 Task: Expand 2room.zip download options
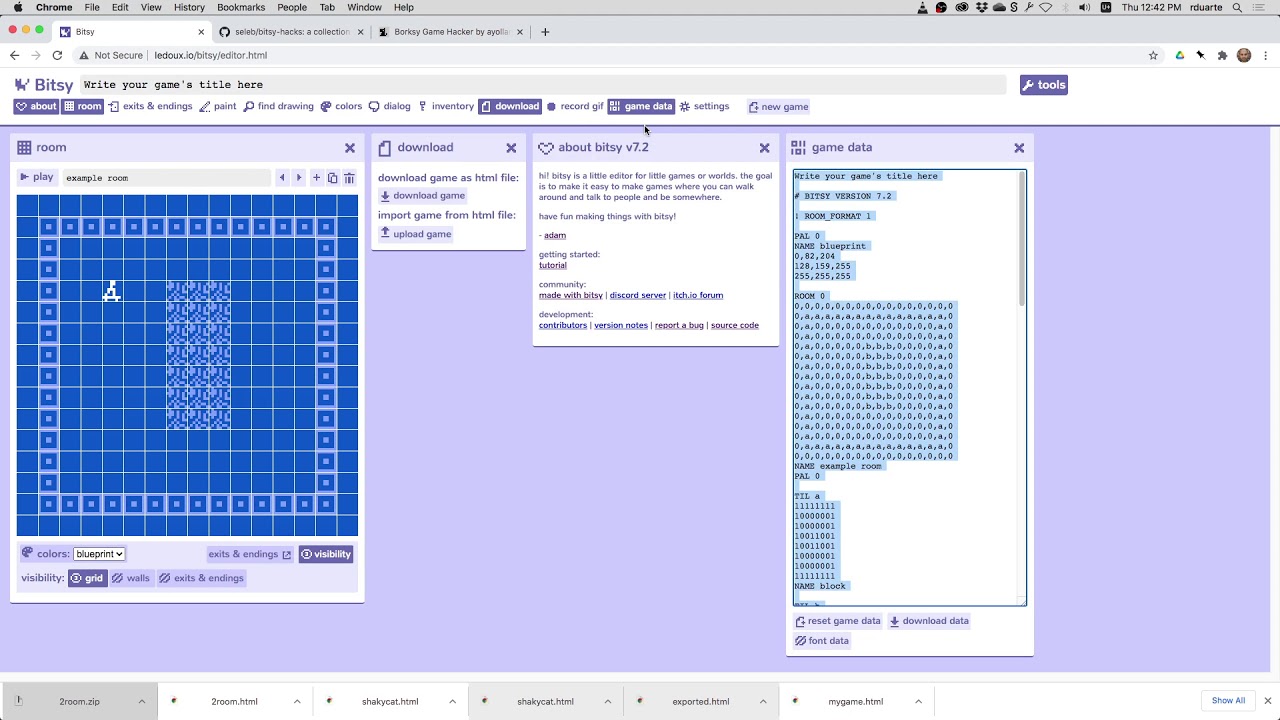[x=142, y=702]
